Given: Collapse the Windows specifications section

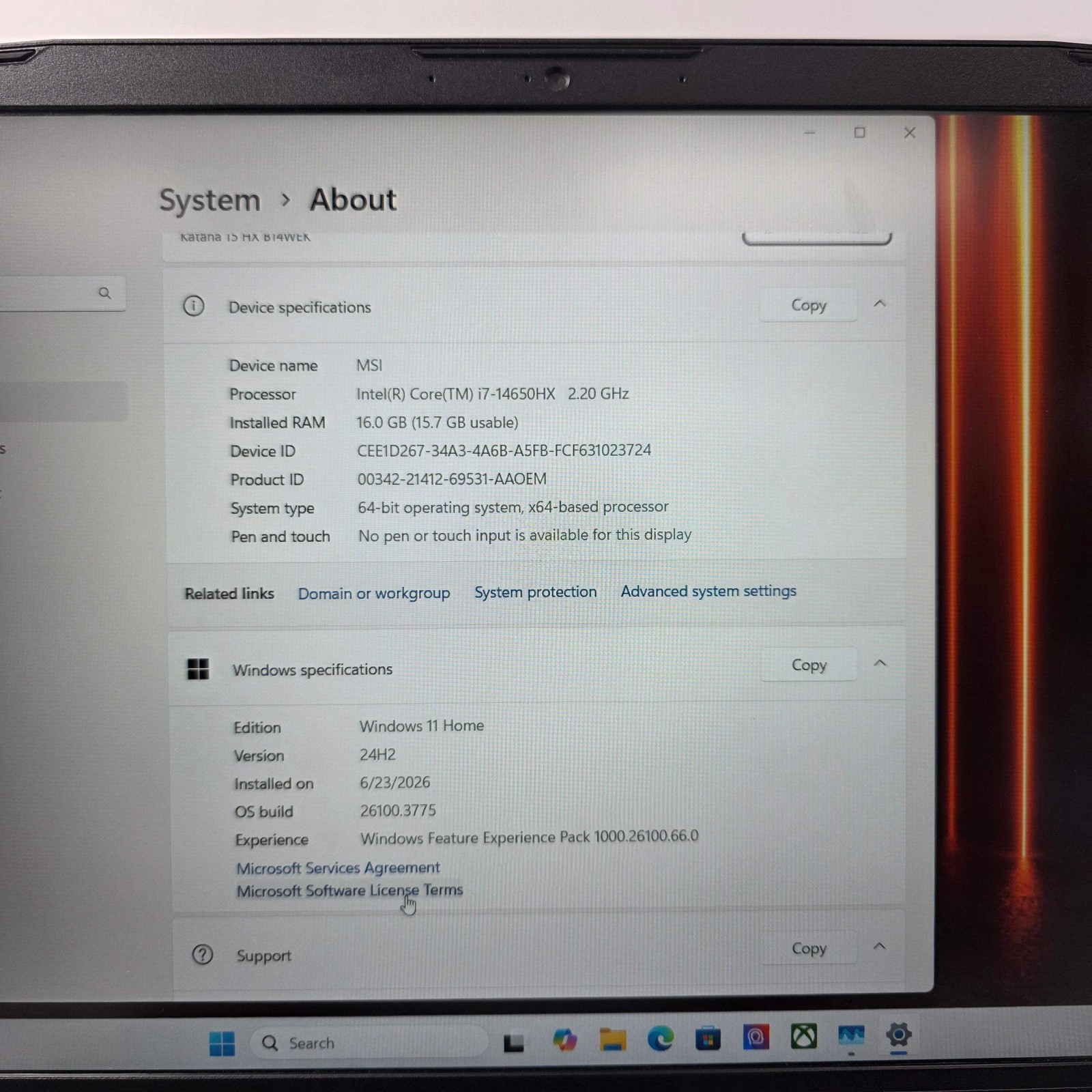Looking at the screenshot, I should point(880,663).
